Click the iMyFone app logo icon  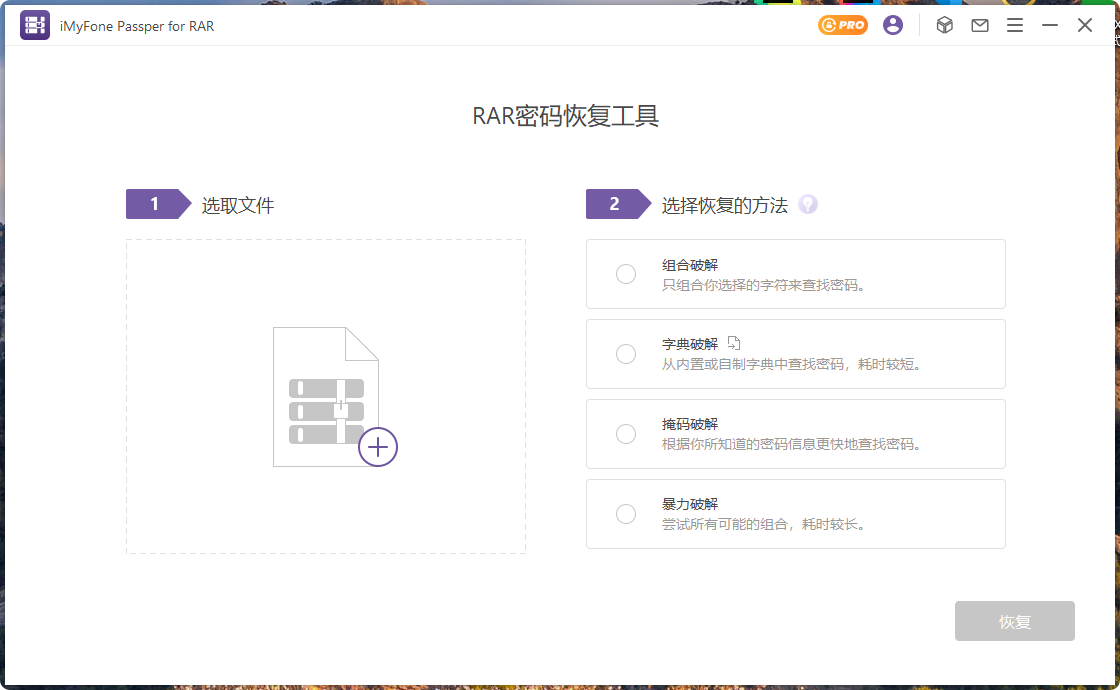click(34, 24)
